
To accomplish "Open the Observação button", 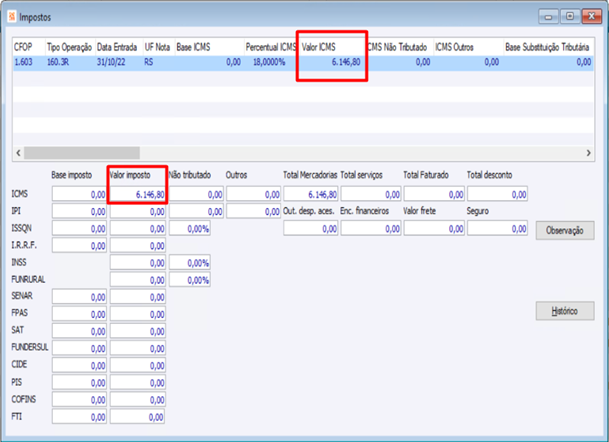I will [x=565, y=230].
